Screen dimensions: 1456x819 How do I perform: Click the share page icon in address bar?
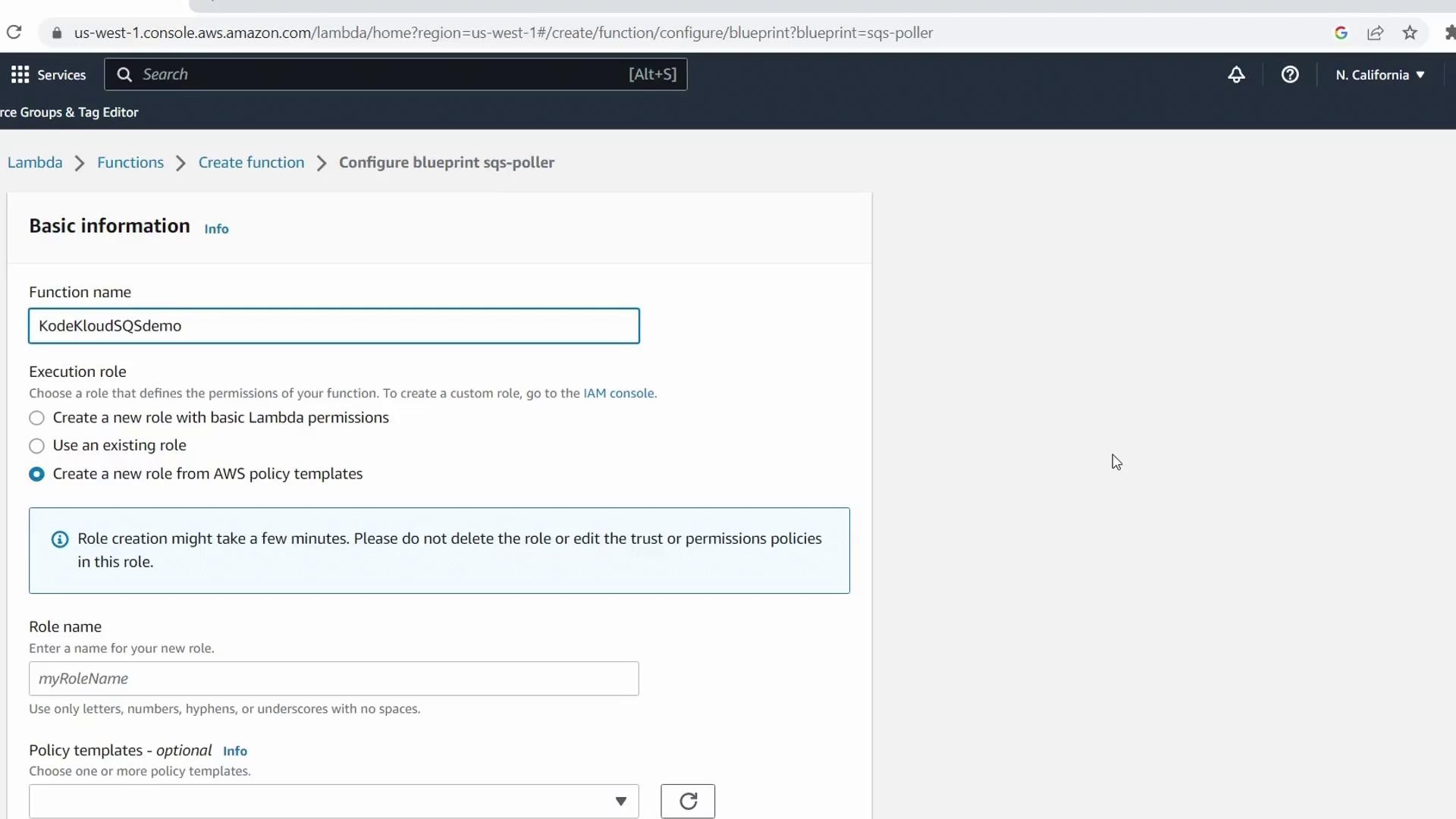pyautogui.click(x=1375, y=33)
